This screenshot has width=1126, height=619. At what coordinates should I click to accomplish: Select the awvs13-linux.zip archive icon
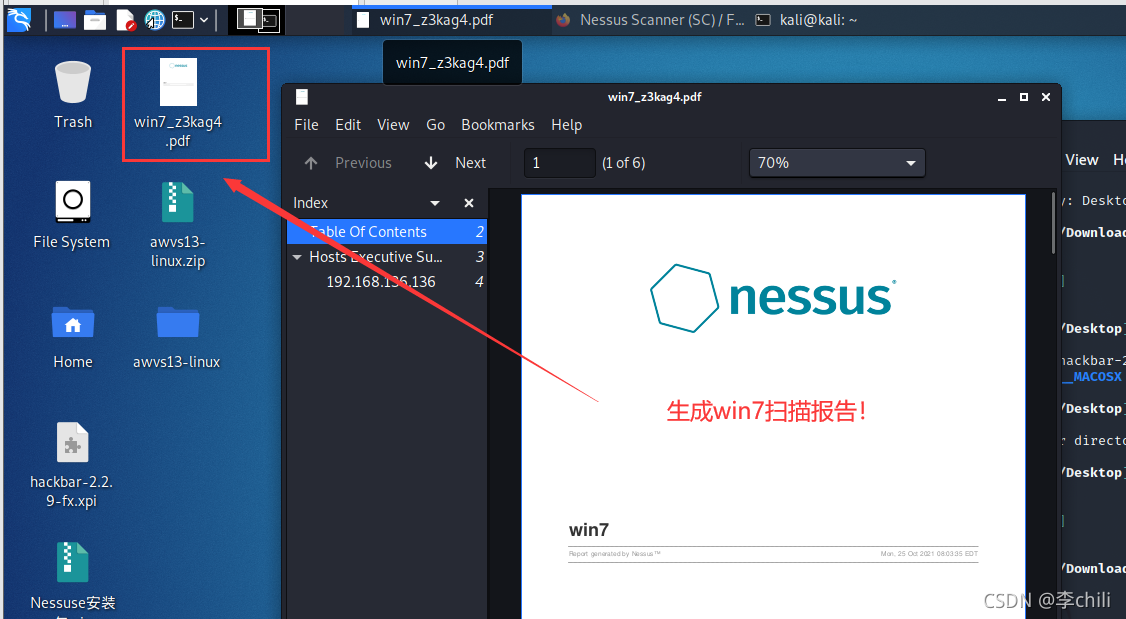(178, 225)
